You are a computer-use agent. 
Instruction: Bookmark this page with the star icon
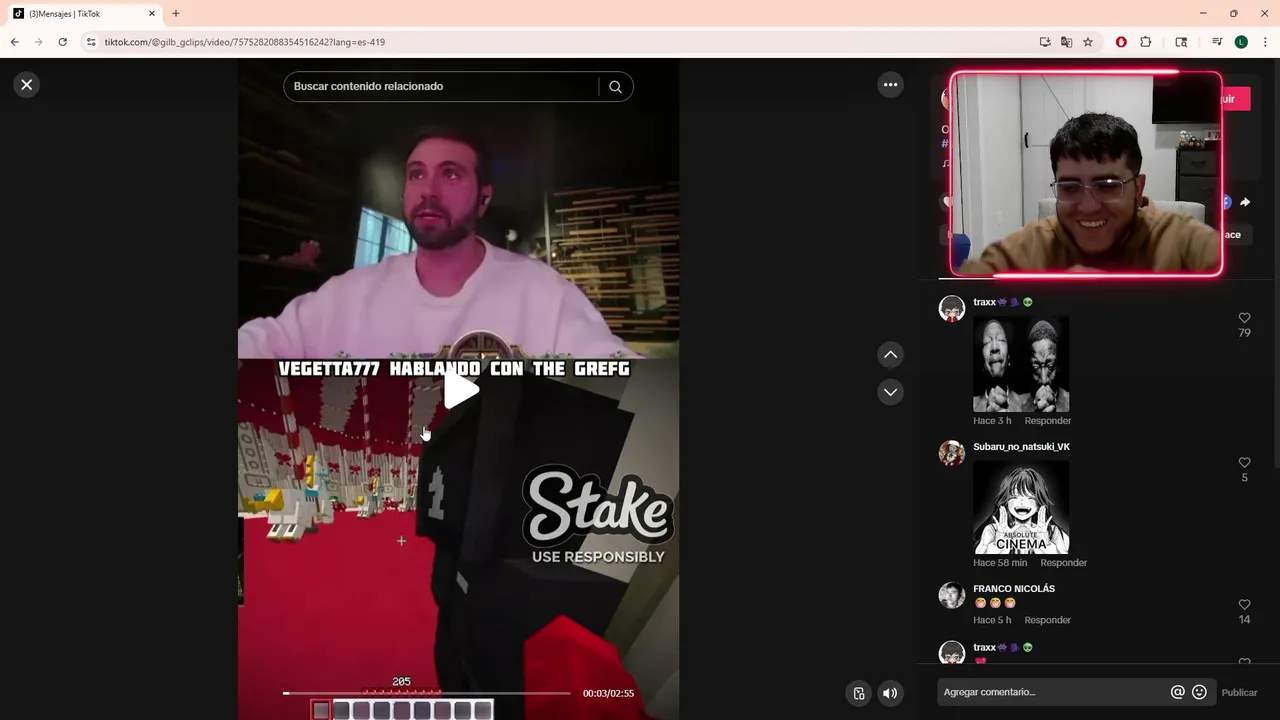pyautogui.click(x=1088, y=42)
